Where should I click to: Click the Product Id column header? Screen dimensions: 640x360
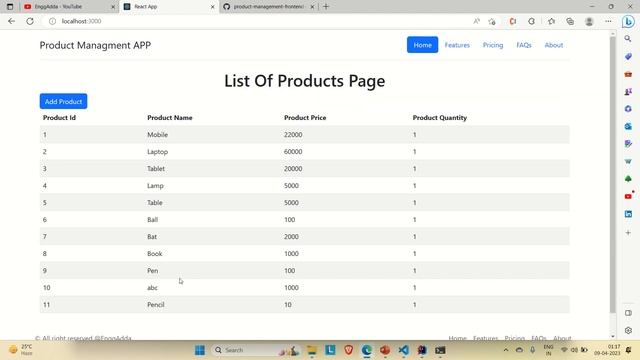click(59, 118)
